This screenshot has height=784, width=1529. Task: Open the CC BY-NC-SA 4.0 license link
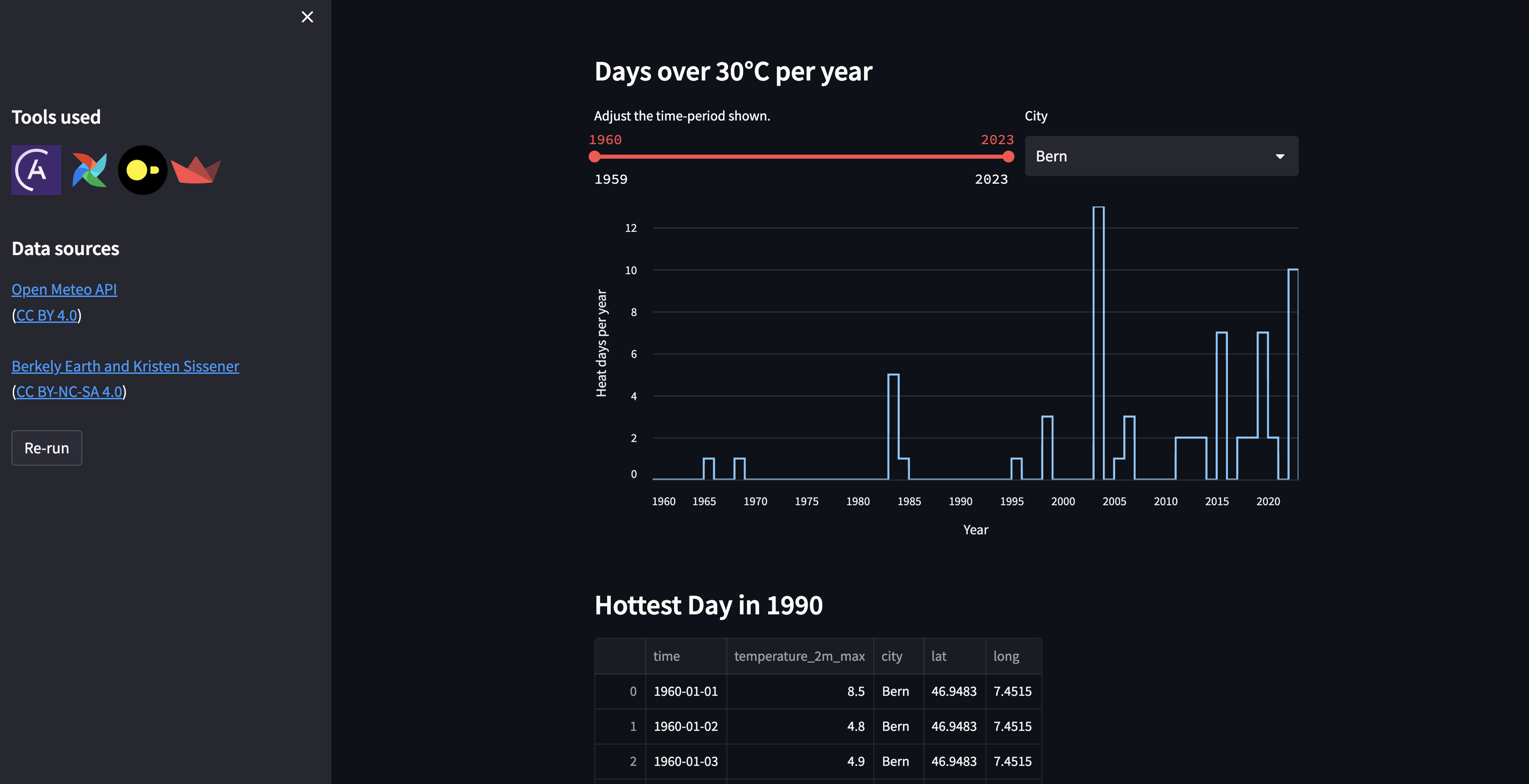click(69, 392)
